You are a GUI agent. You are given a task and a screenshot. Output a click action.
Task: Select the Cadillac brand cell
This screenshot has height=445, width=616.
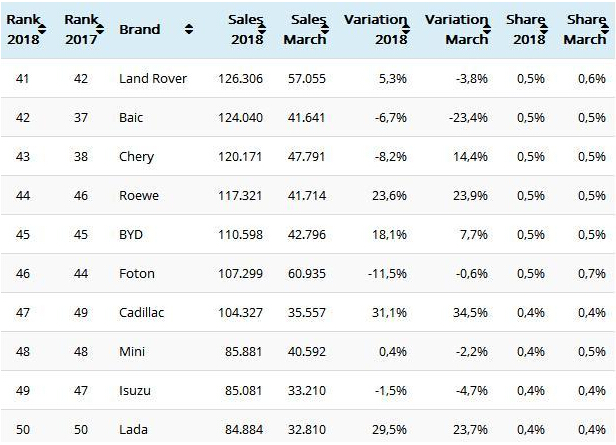pyautogui.click(x=141, y=313)
